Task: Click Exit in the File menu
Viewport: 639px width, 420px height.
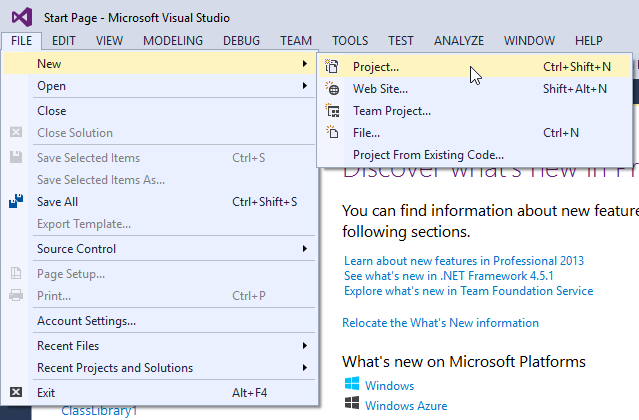Action: tap(160, 392)
